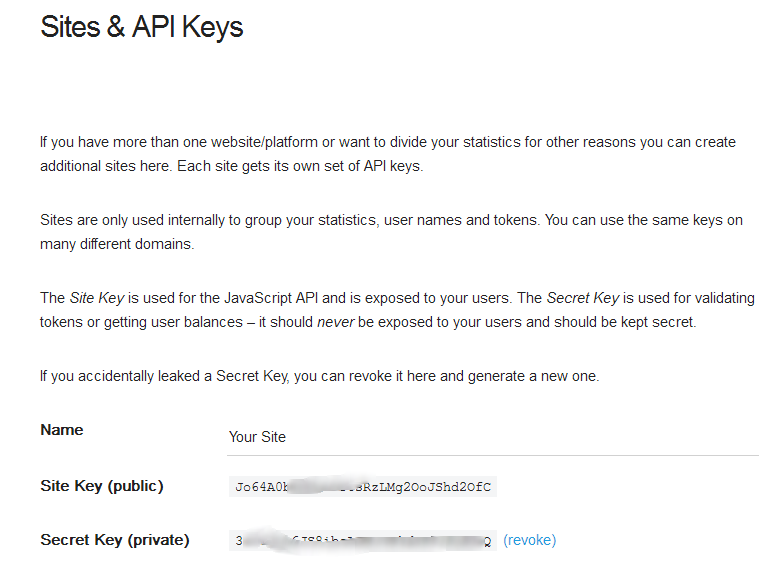Click the sentence about accidentally leaked Secret Key
The width and height of the screenshot is (759, 564).
(x=319, y=376)
